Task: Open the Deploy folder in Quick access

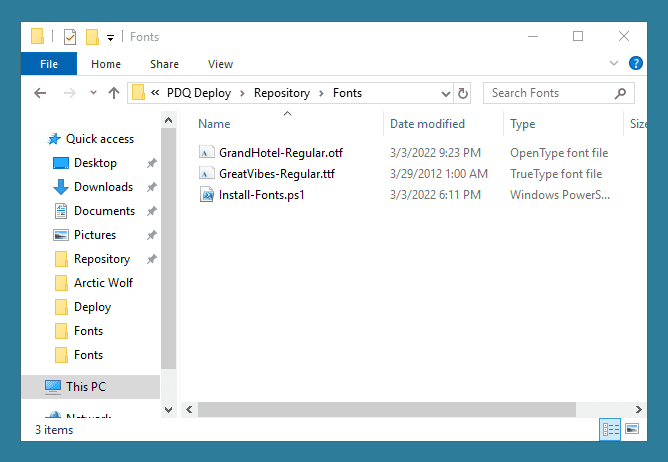Action: click(92, 307)
